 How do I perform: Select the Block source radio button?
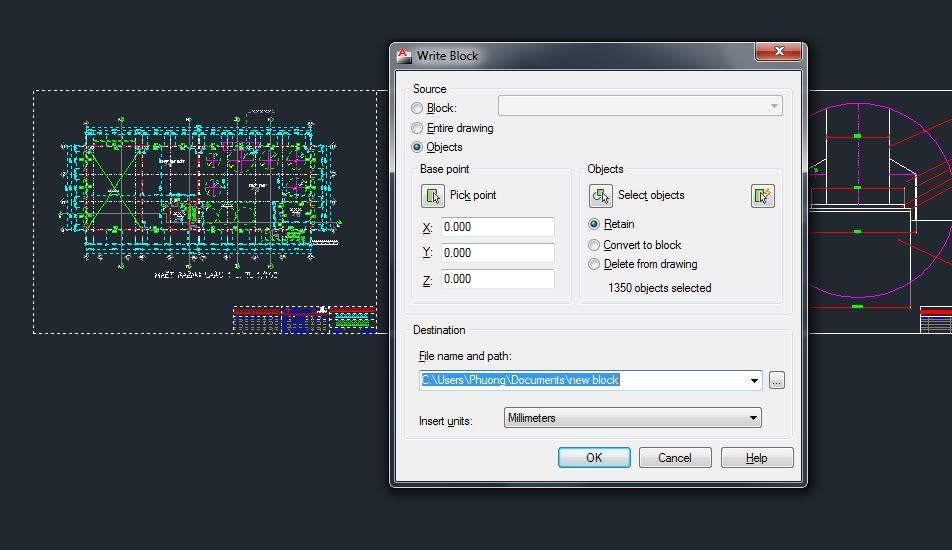(416, 108)
